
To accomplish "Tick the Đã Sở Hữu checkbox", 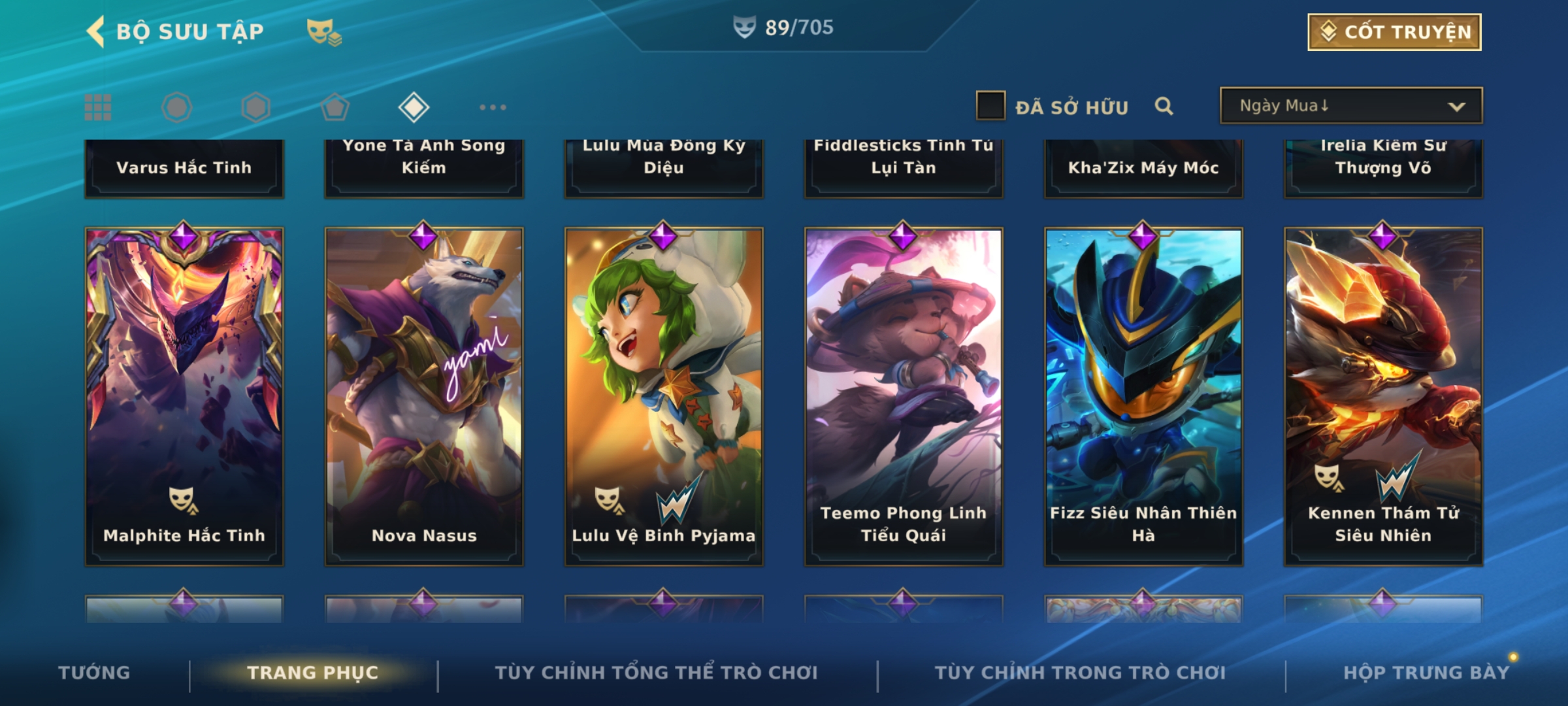I will [x=990, y=106].
